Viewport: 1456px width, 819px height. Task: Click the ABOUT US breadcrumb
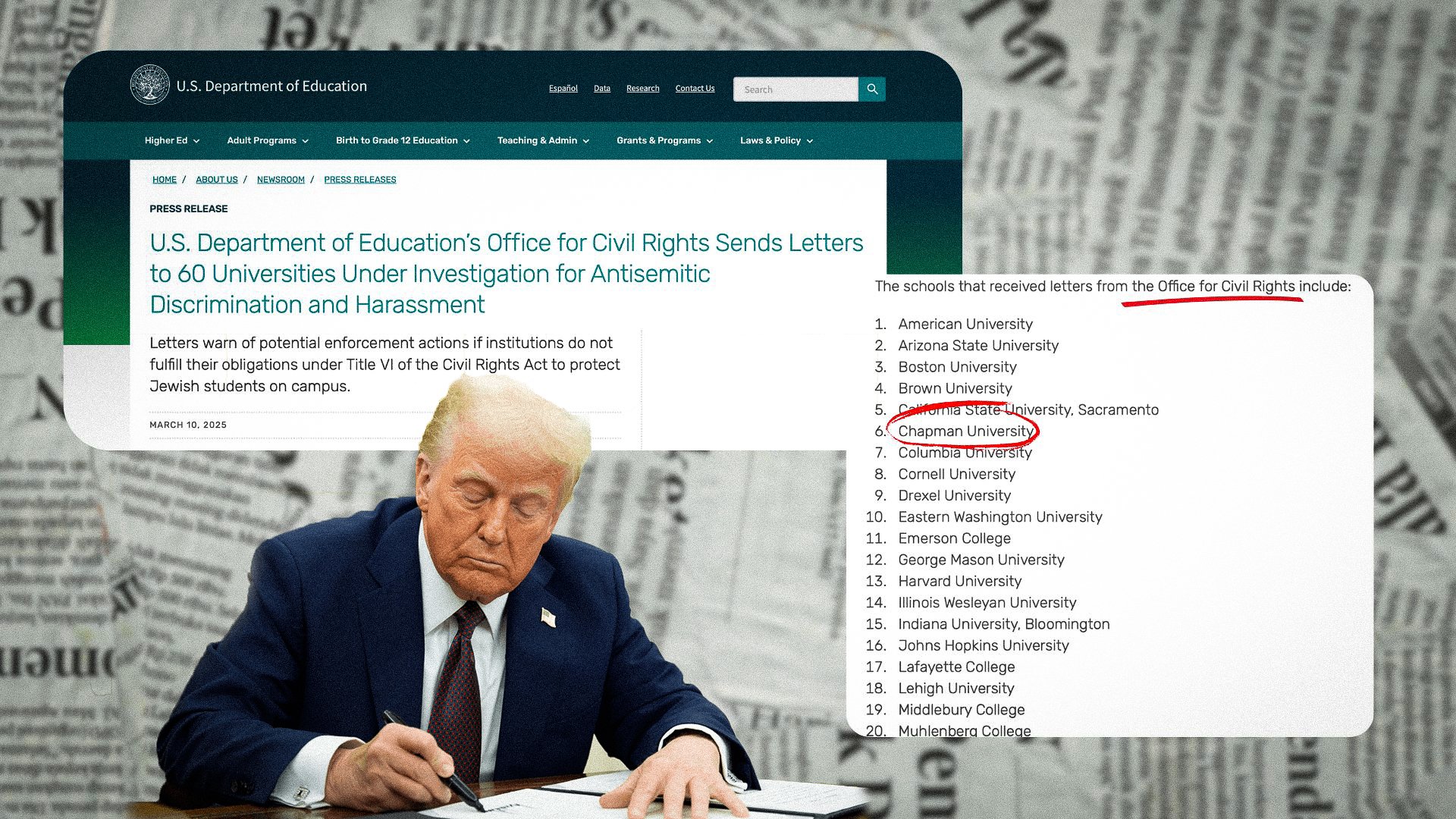(217, 180)
